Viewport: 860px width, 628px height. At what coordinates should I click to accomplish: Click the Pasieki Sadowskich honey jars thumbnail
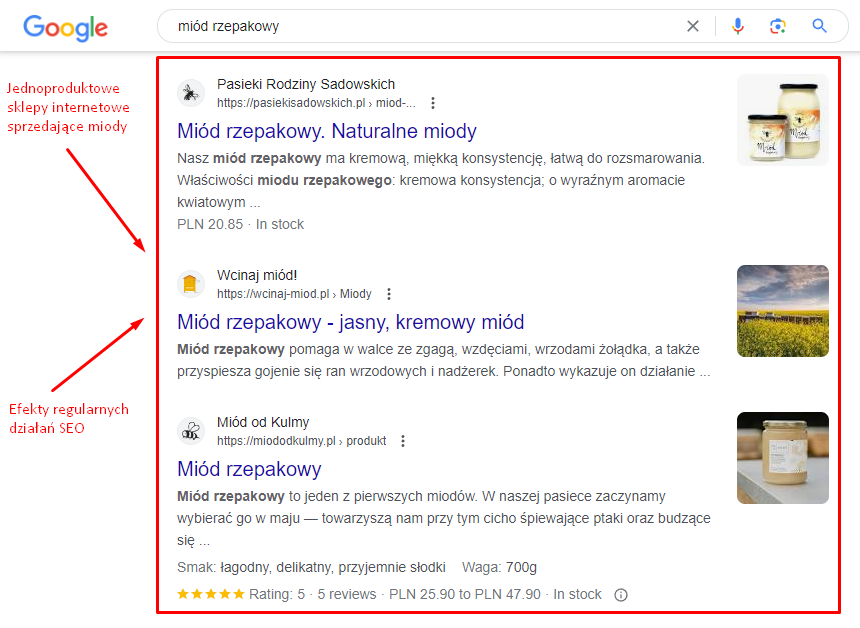pyautogui.click(x=783, y=120)
